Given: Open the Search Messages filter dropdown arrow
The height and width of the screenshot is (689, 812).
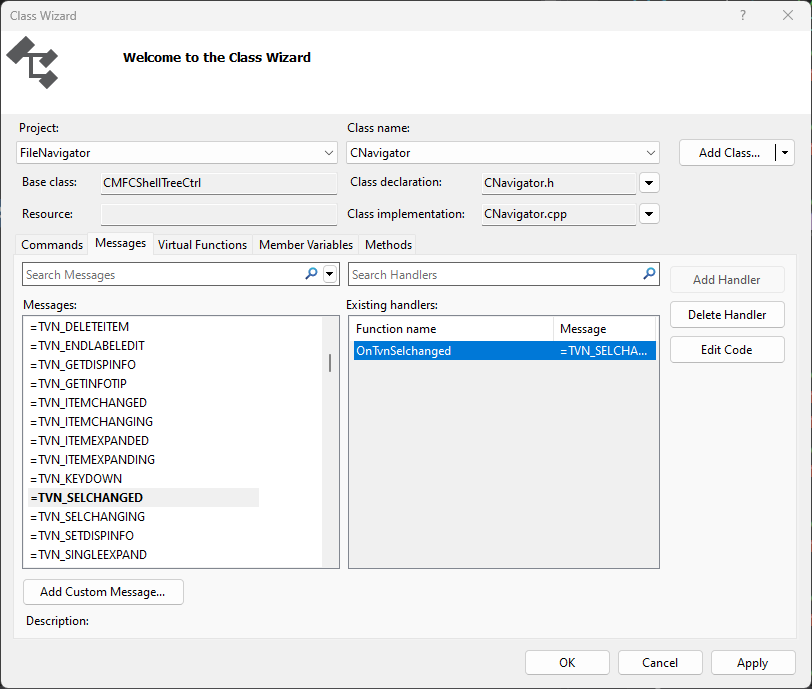Looking at the screenshot, I should [x=330, y=274].
